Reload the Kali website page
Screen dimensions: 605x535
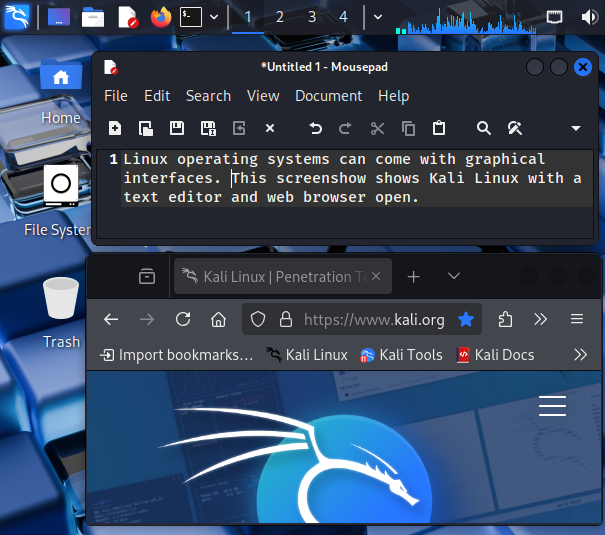pyautogui.click(x=183, y=319)
